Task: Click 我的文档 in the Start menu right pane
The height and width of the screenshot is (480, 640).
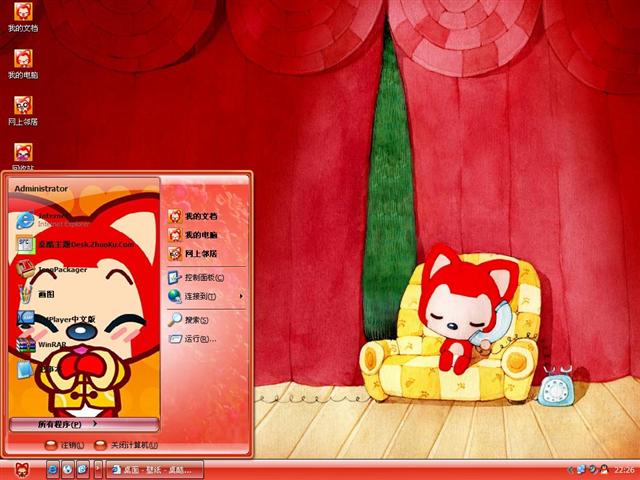Action: (193, 216)
